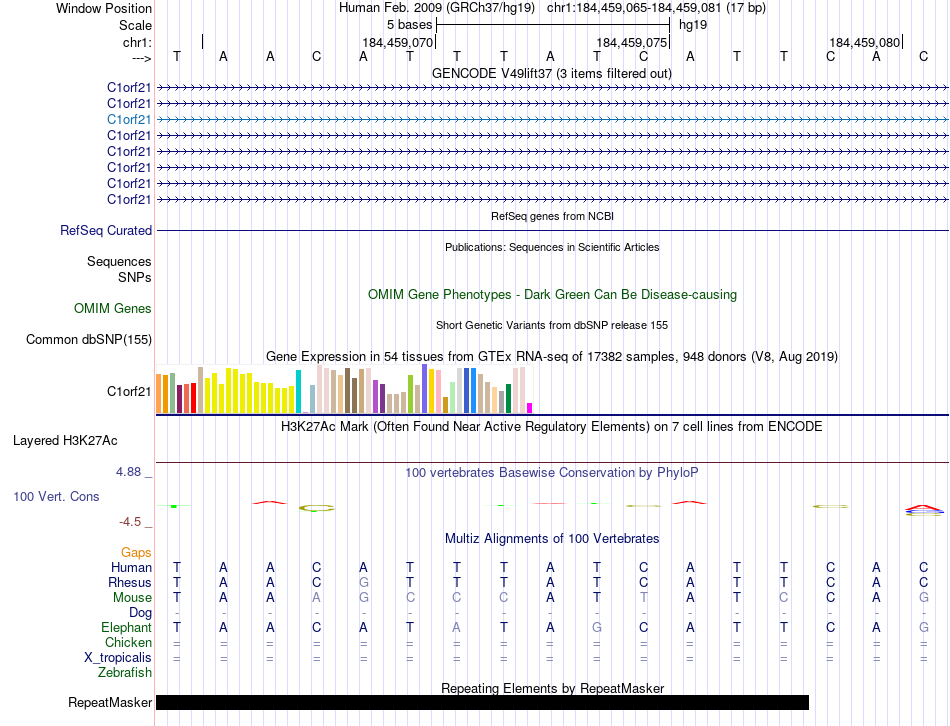Select the Scale track label
The height and width of the screenshot is (726, 950).
(x=135, y=25)
